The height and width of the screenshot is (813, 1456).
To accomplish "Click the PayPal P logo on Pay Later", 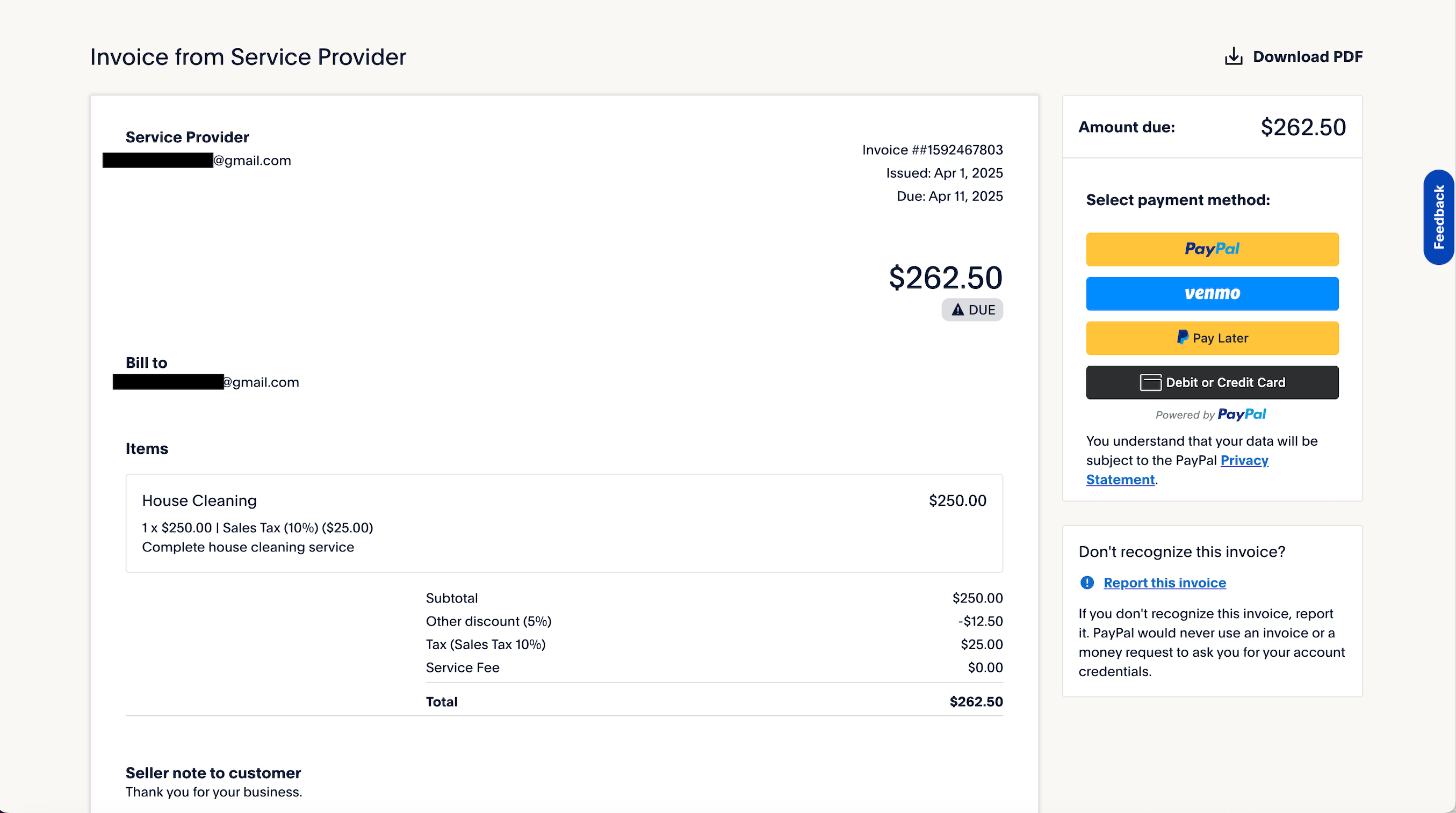I will (1182, 337).
